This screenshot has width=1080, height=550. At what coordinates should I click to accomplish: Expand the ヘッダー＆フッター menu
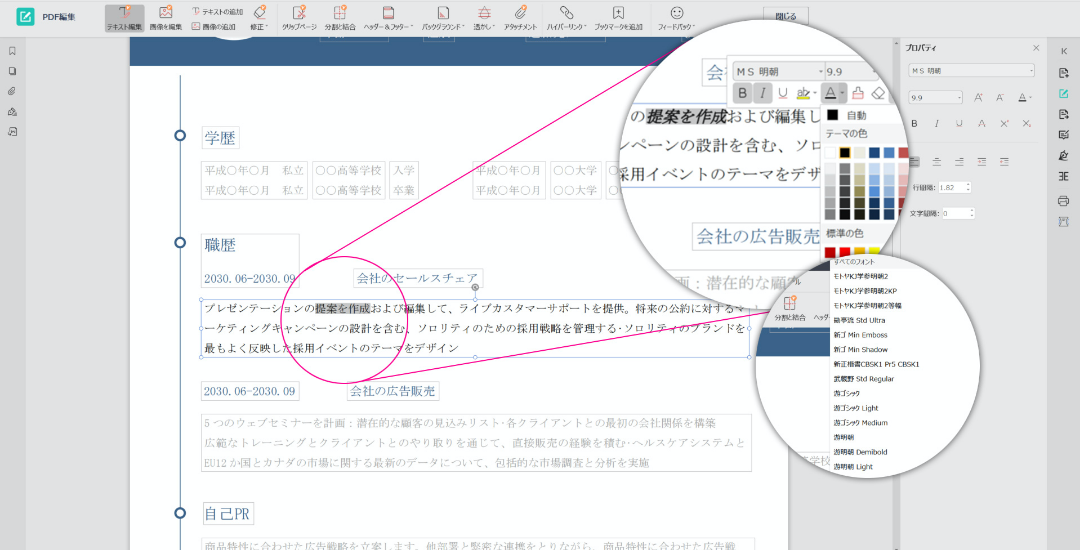(x=388, y=19)
